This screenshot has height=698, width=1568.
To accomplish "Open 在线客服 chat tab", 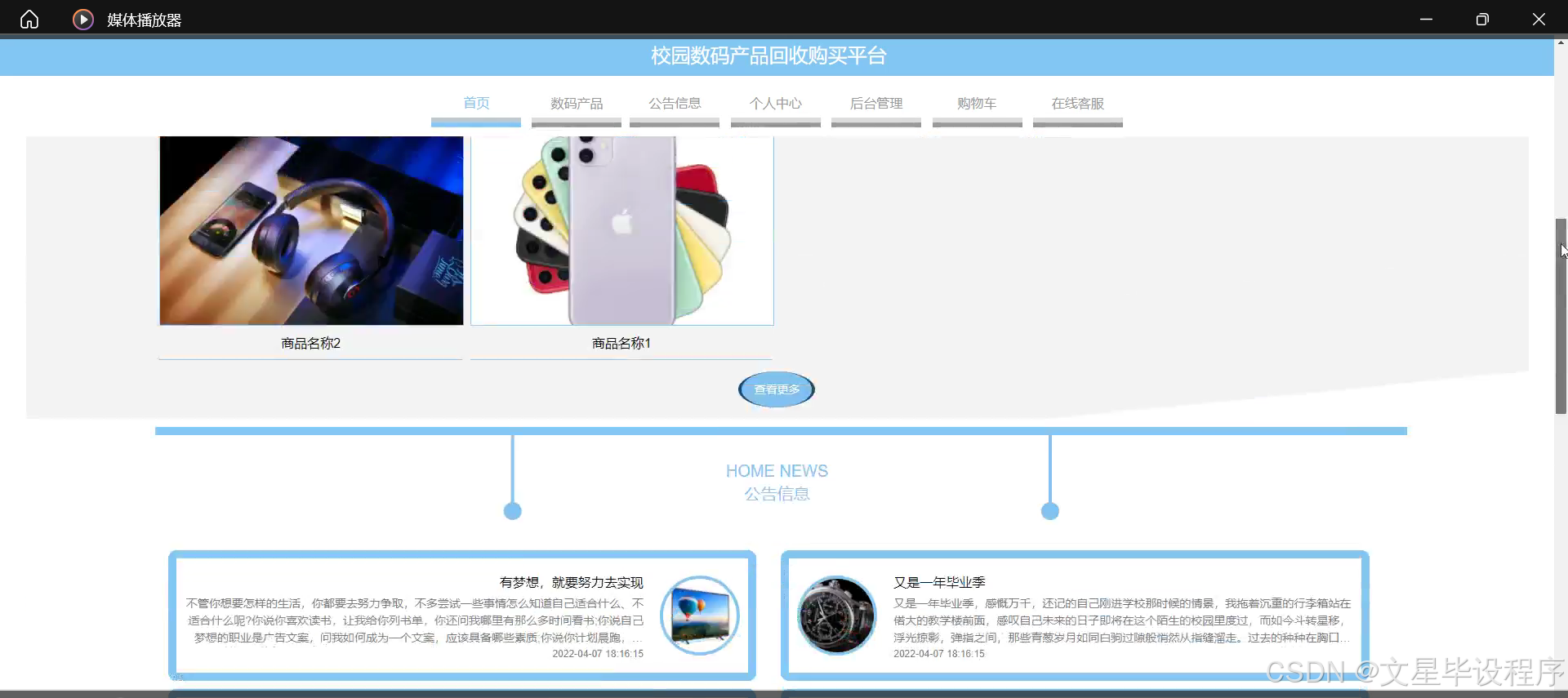I will (1078, 103).
